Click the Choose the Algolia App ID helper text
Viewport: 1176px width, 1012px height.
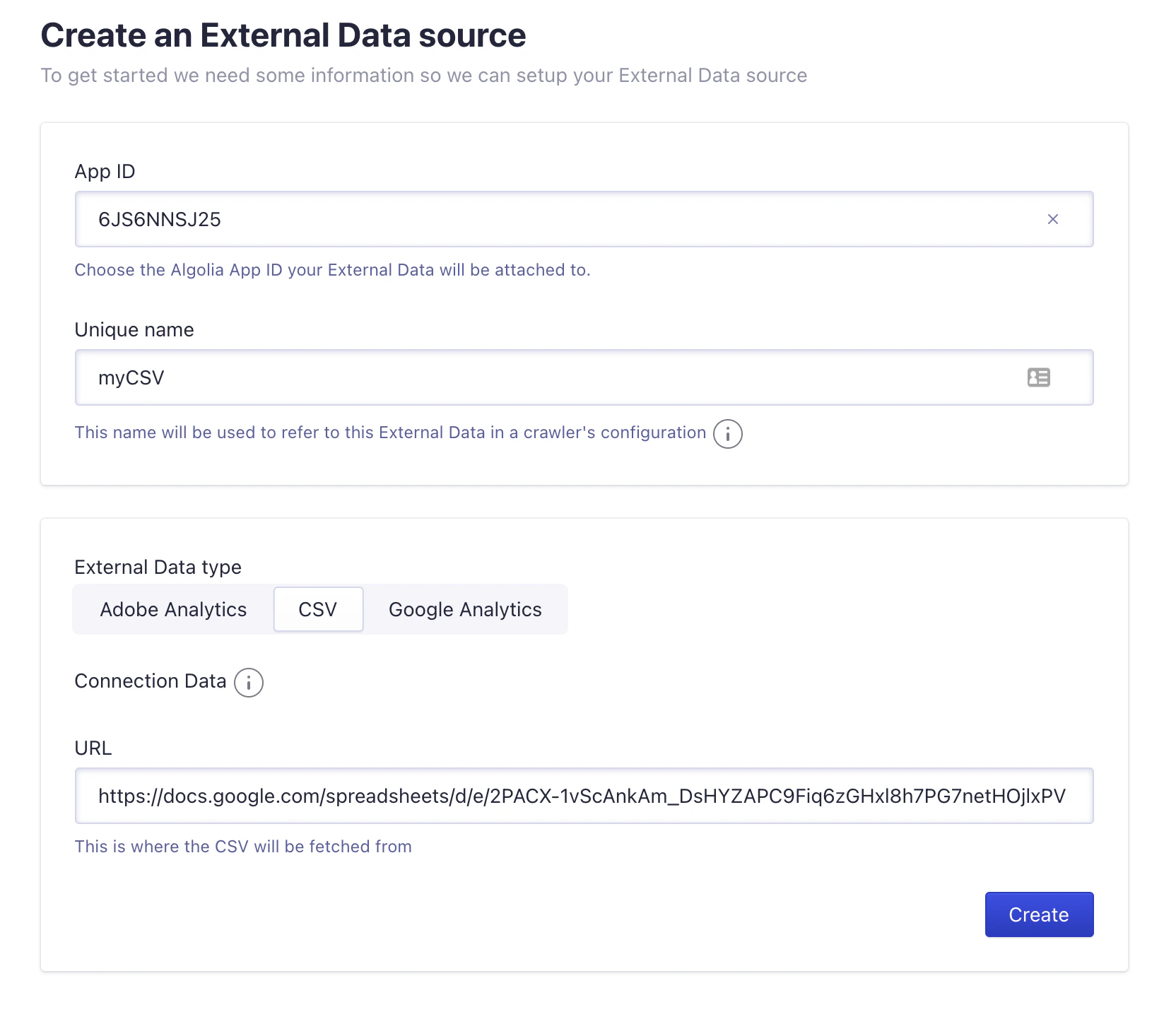coord(332,270)
